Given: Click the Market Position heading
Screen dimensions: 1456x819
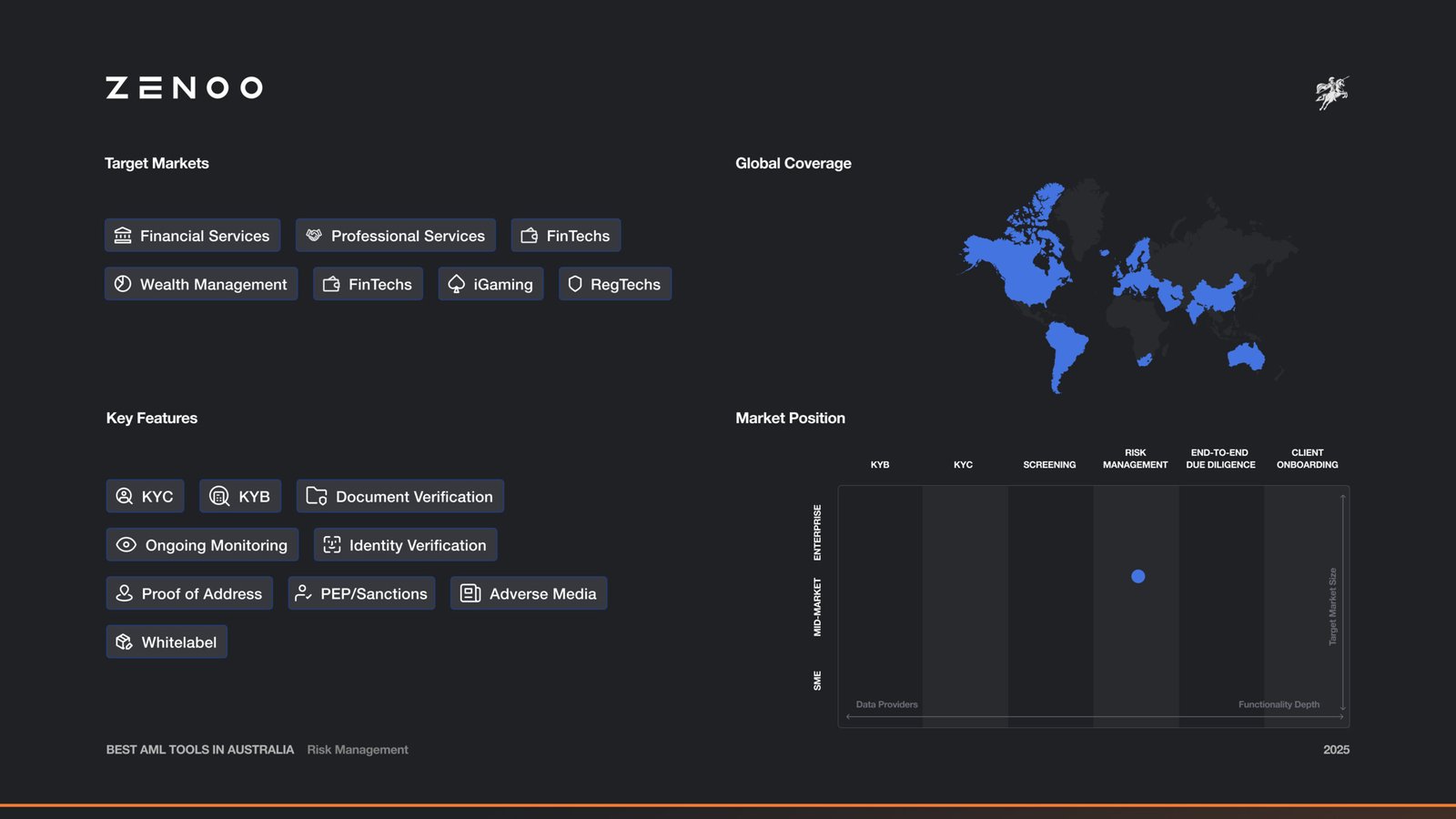Looking at the screenshot, I should coord(790,418).
